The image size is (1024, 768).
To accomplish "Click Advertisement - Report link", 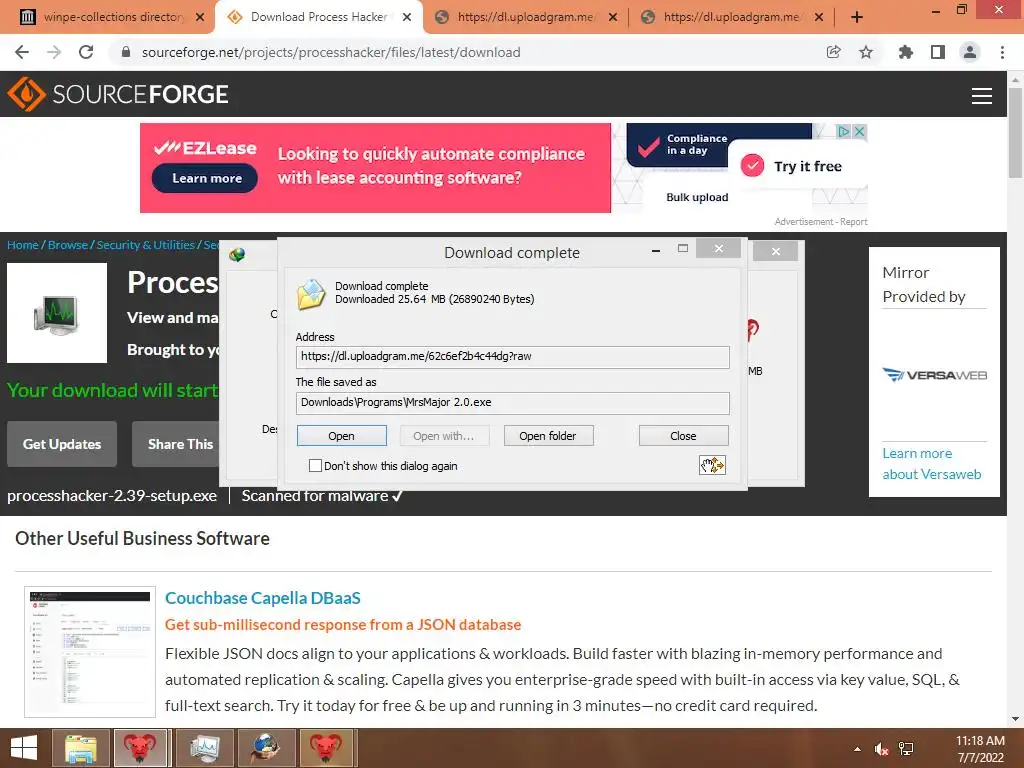I will coord(821,222).
